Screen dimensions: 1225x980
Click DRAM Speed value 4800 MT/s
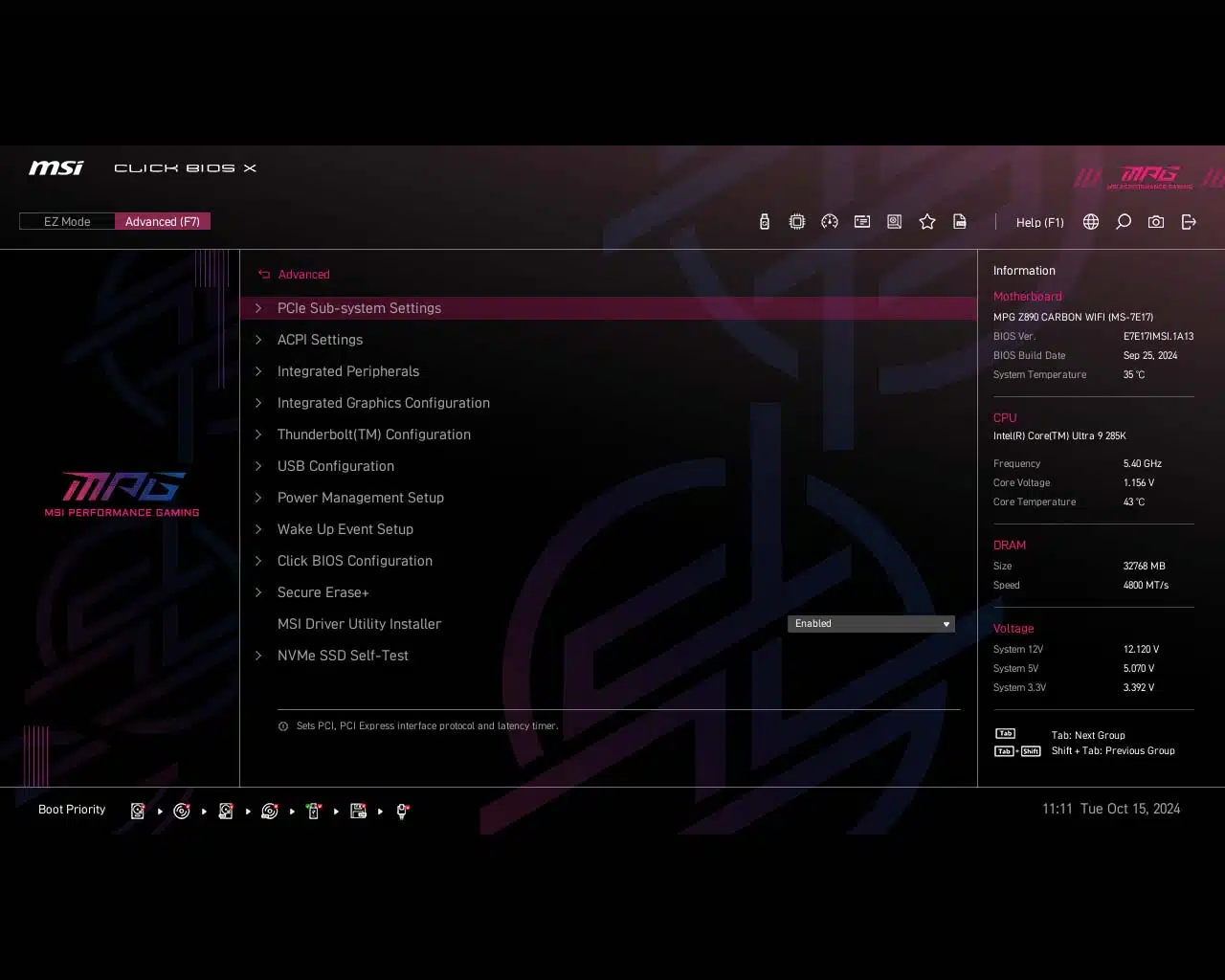point(1146,585)
